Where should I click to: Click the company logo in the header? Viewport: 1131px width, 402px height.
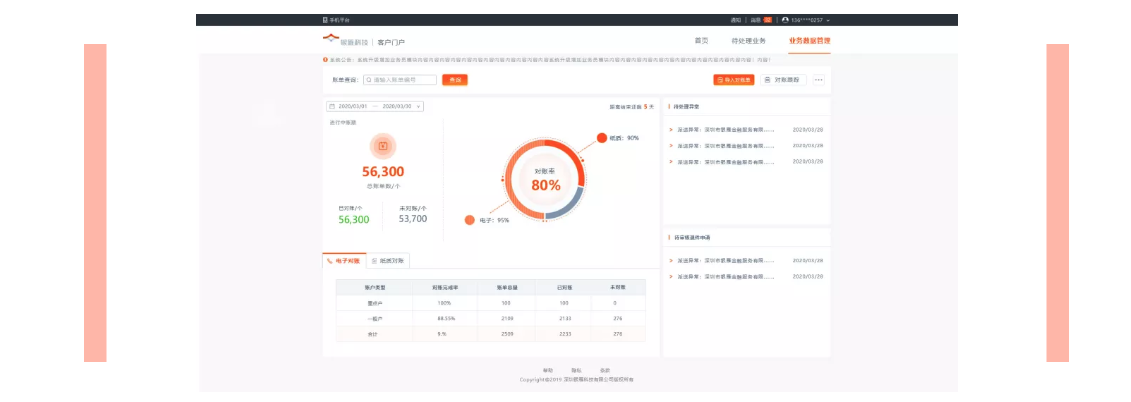pyautogui.click(x=331, y=40)
